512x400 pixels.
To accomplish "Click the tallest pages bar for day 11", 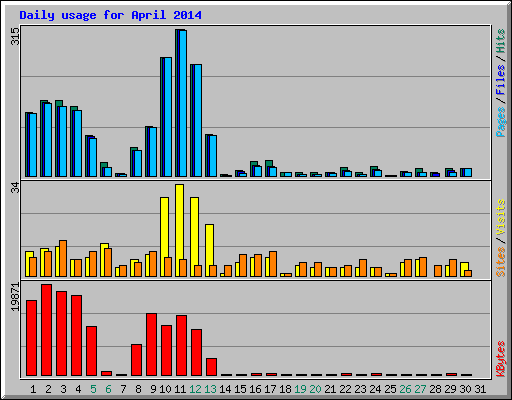I will (183, 103).
